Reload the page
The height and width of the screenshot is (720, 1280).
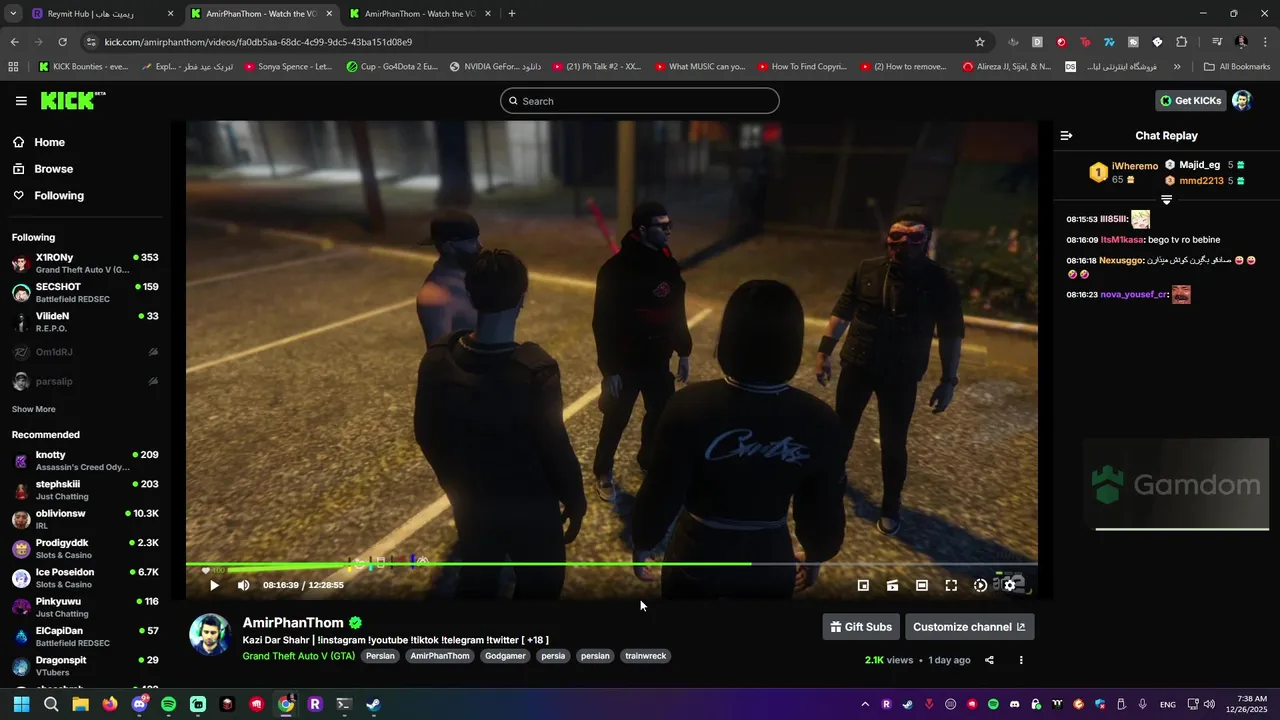pyautogui.click(x=63, y=42)
